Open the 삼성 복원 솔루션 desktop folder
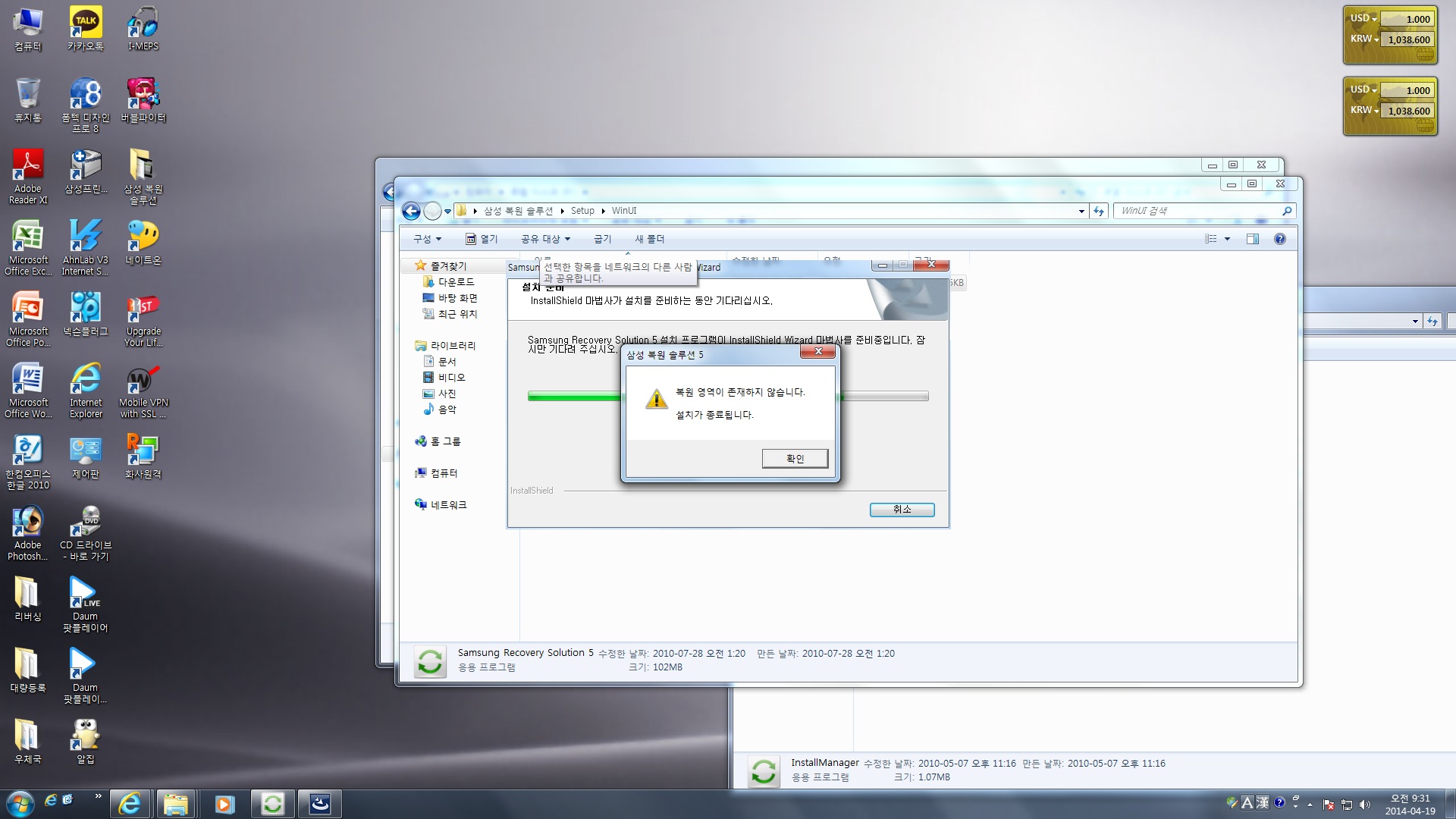Image resolution: width=1456 pixels, height=819 pixels. click(x=143, y=177)
